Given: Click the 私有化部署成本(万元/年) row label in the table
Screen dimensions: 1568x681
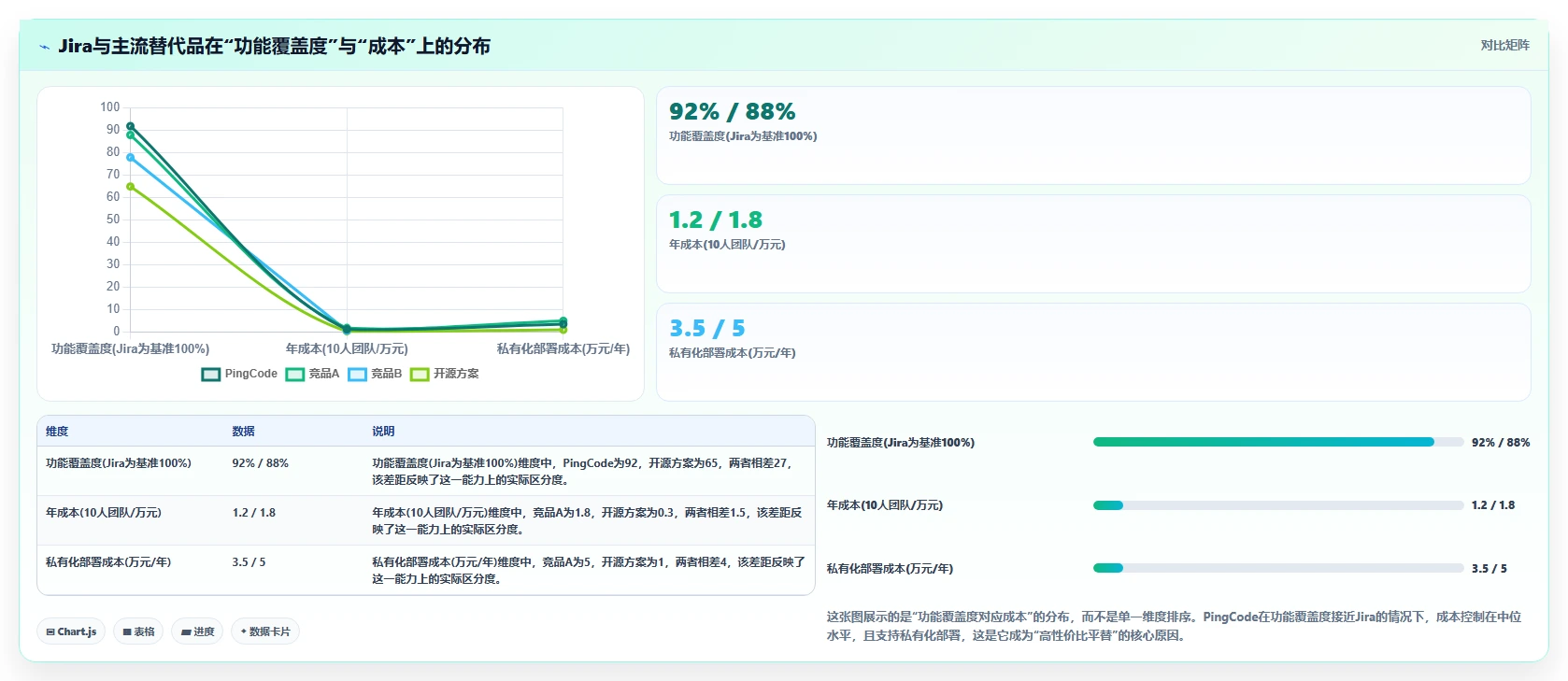Looking at the screenshot, I should pos(108,562).
